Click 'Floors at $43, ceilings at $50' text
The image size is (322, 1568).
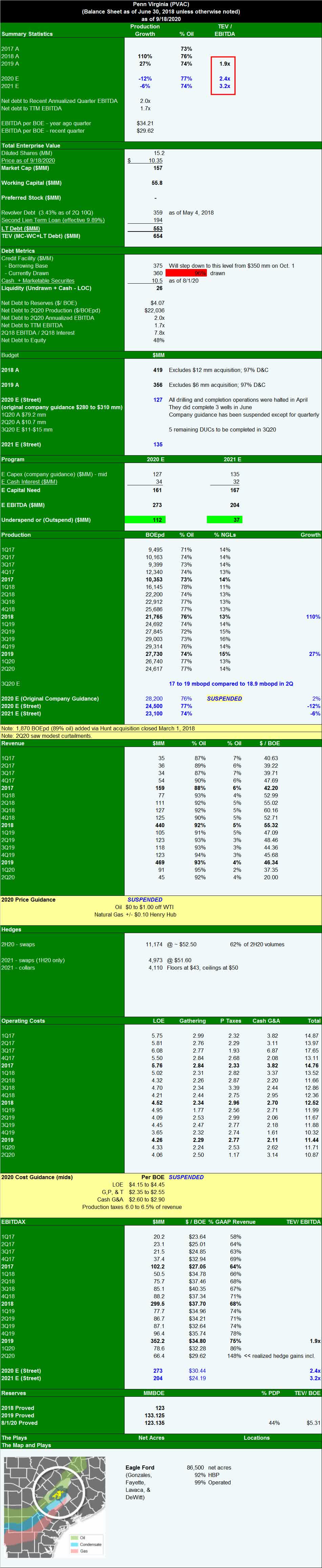[203, 967]
